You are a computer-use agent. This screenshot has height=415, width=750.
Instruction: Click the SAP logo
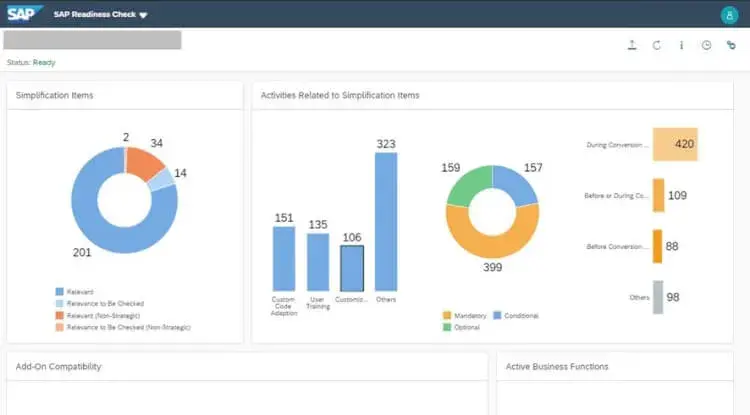tap(21, 14)
